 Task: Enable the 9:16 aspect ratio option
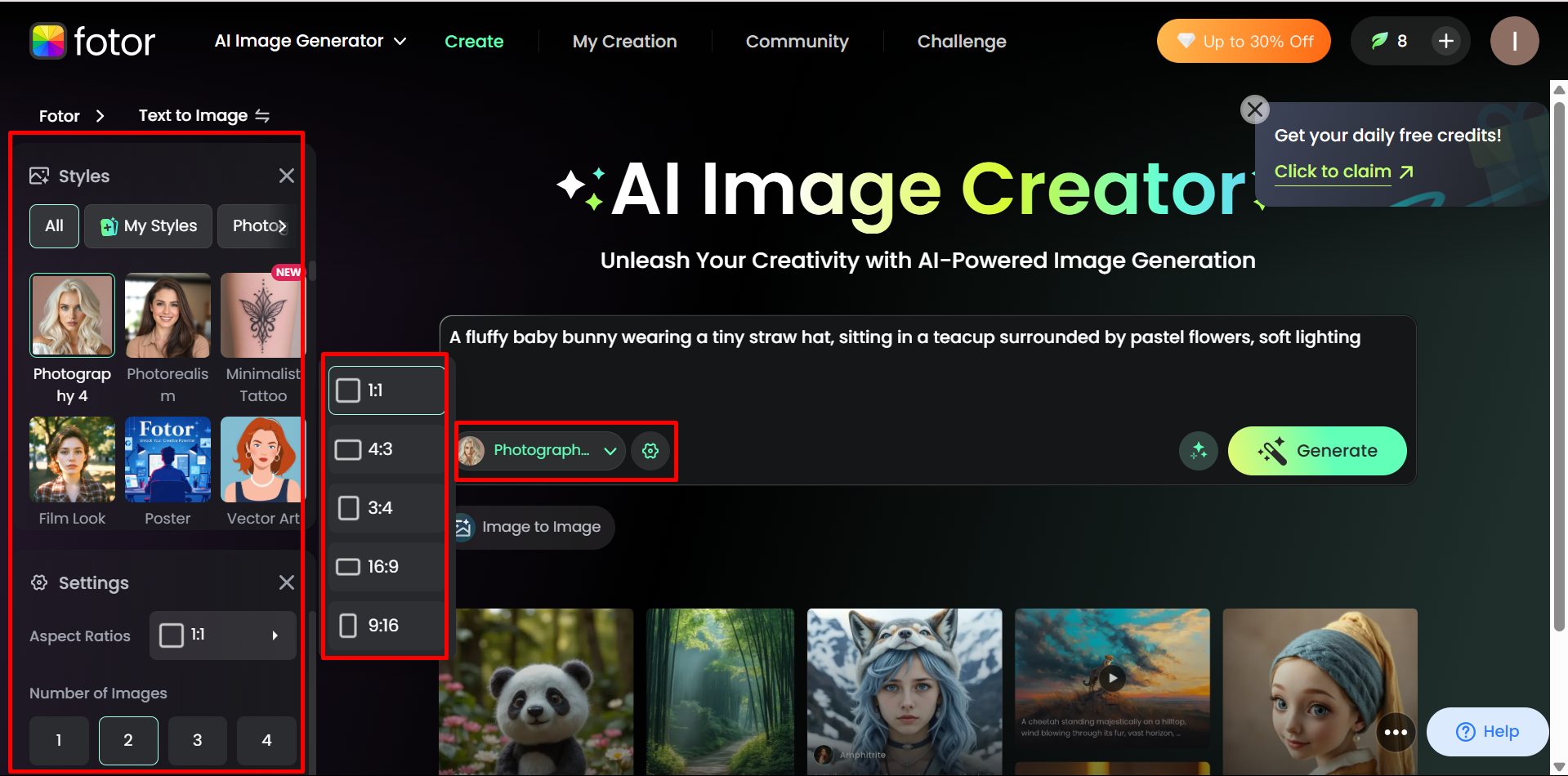pos(348,624)
